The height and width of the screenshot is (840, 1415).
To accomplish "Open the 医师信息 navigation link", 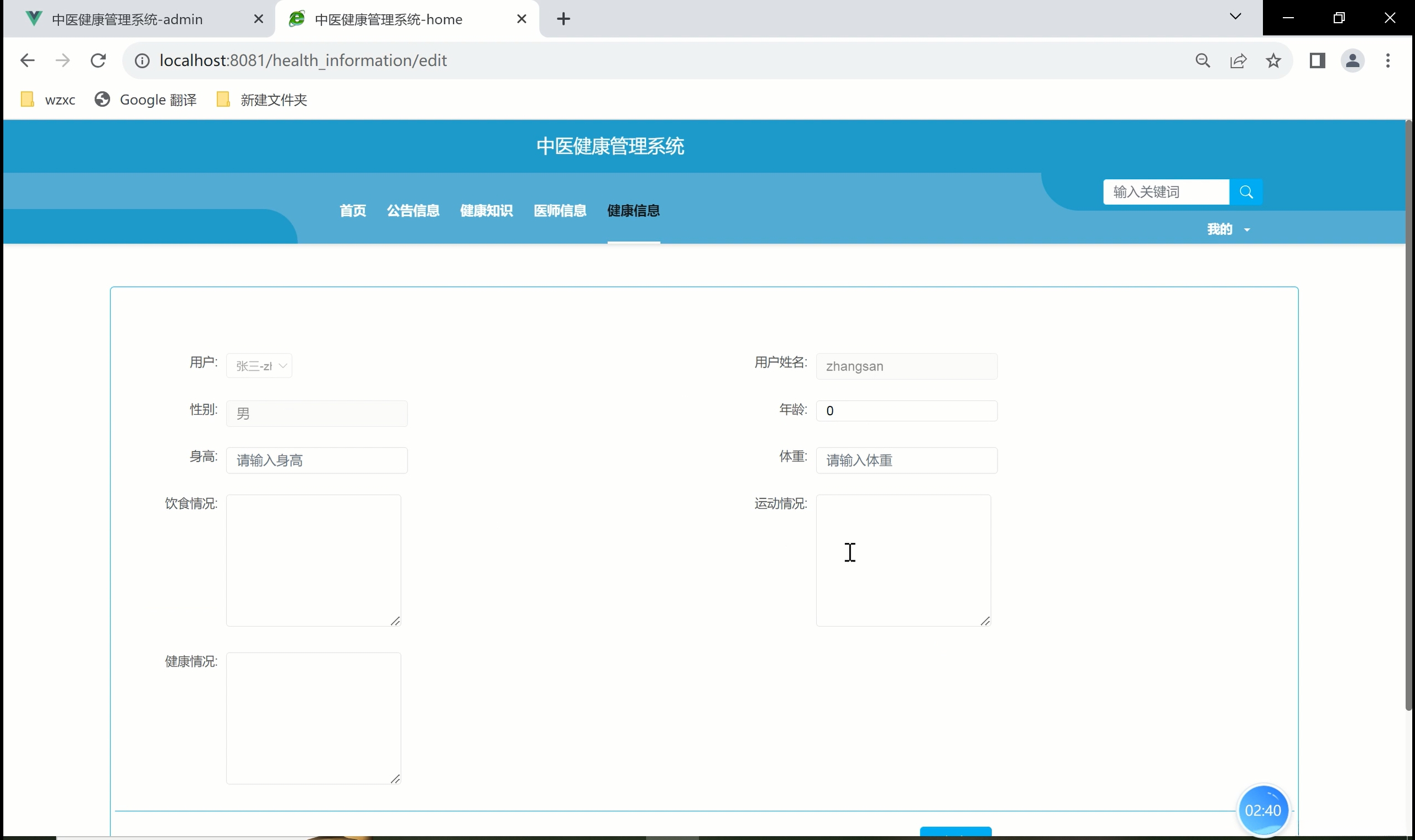I will (x=560, y=211).
